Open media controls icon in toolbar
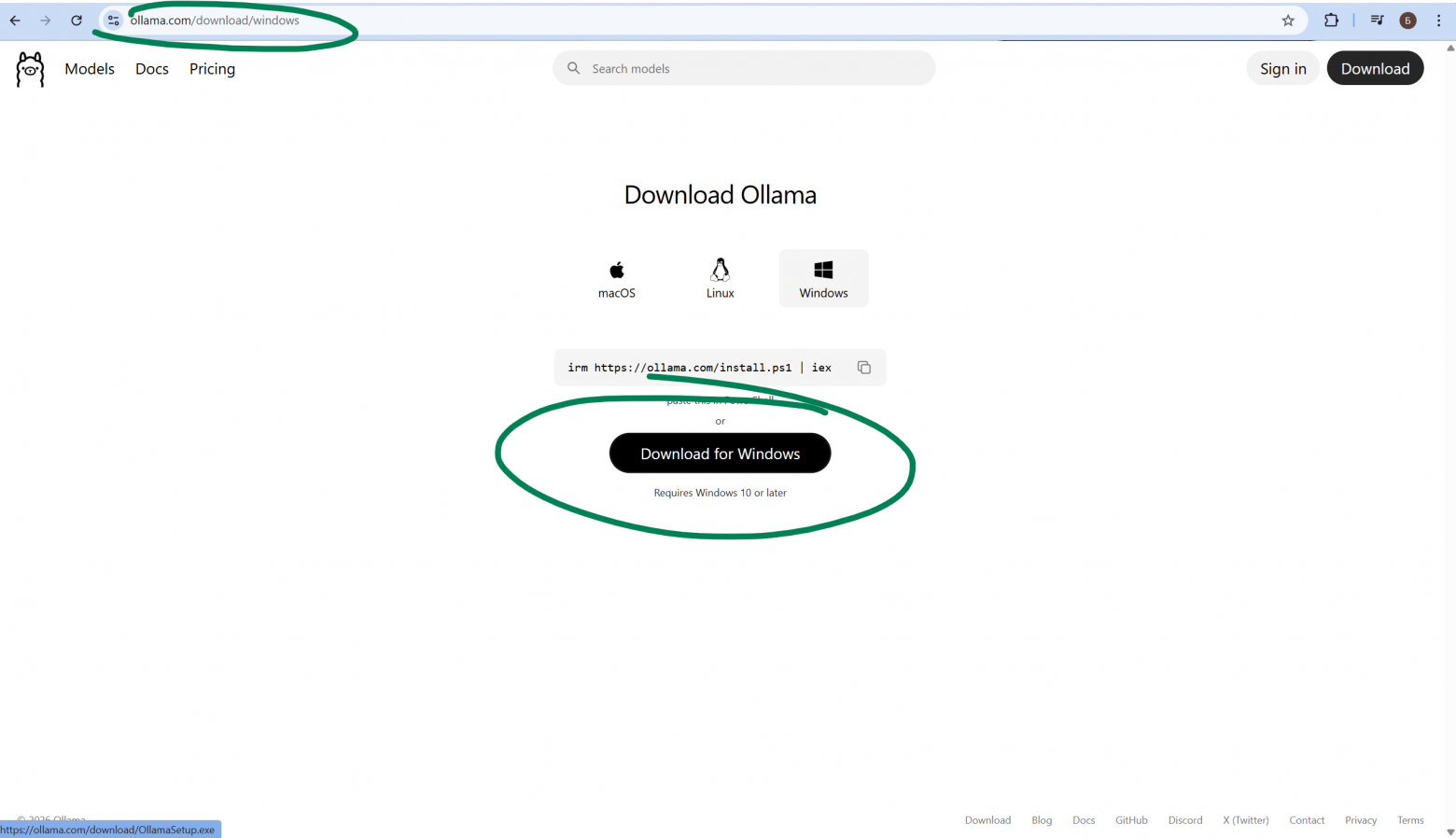This screenshot has width=1456, height=838. click(1377, 21)
